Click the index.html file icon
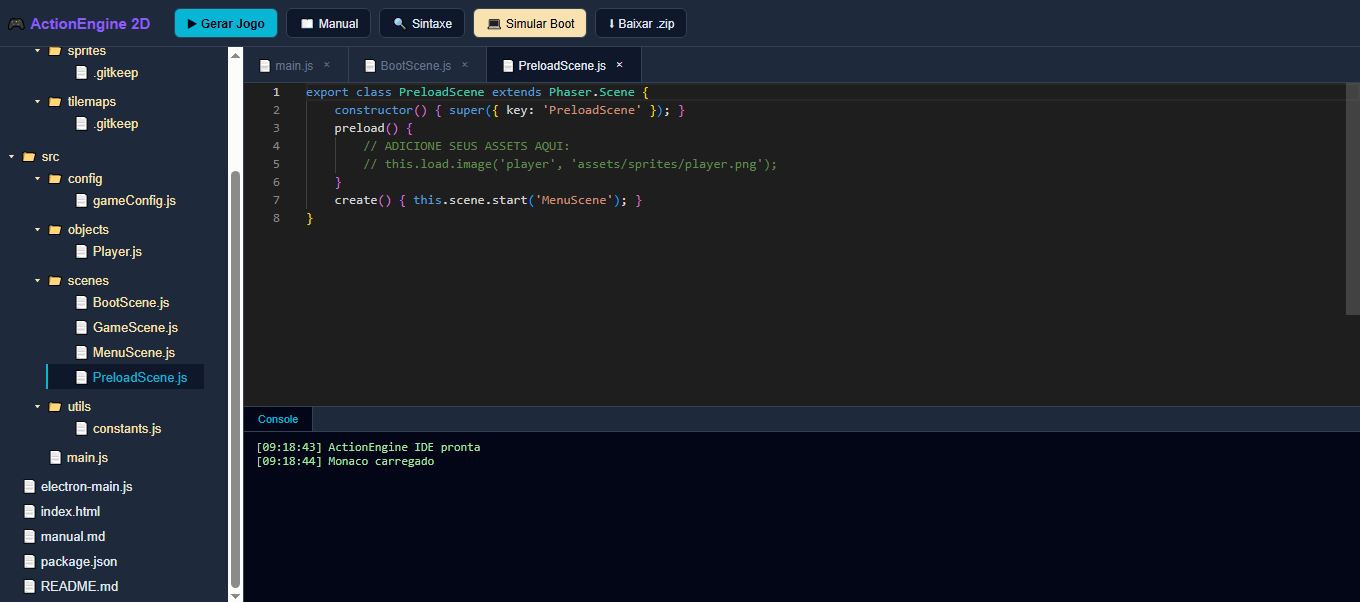Screen dimensions: 1360x602 pos(29,511)
